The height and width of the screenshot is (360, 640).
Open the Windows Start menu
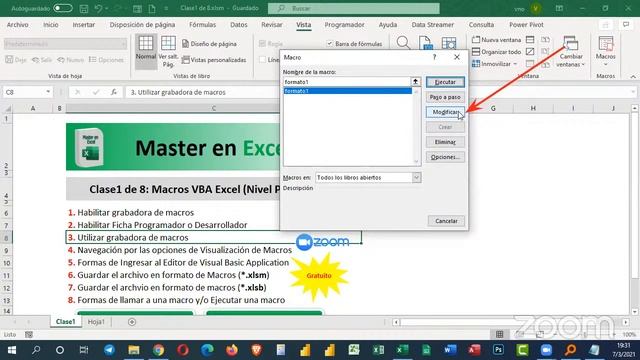[11, 350]
